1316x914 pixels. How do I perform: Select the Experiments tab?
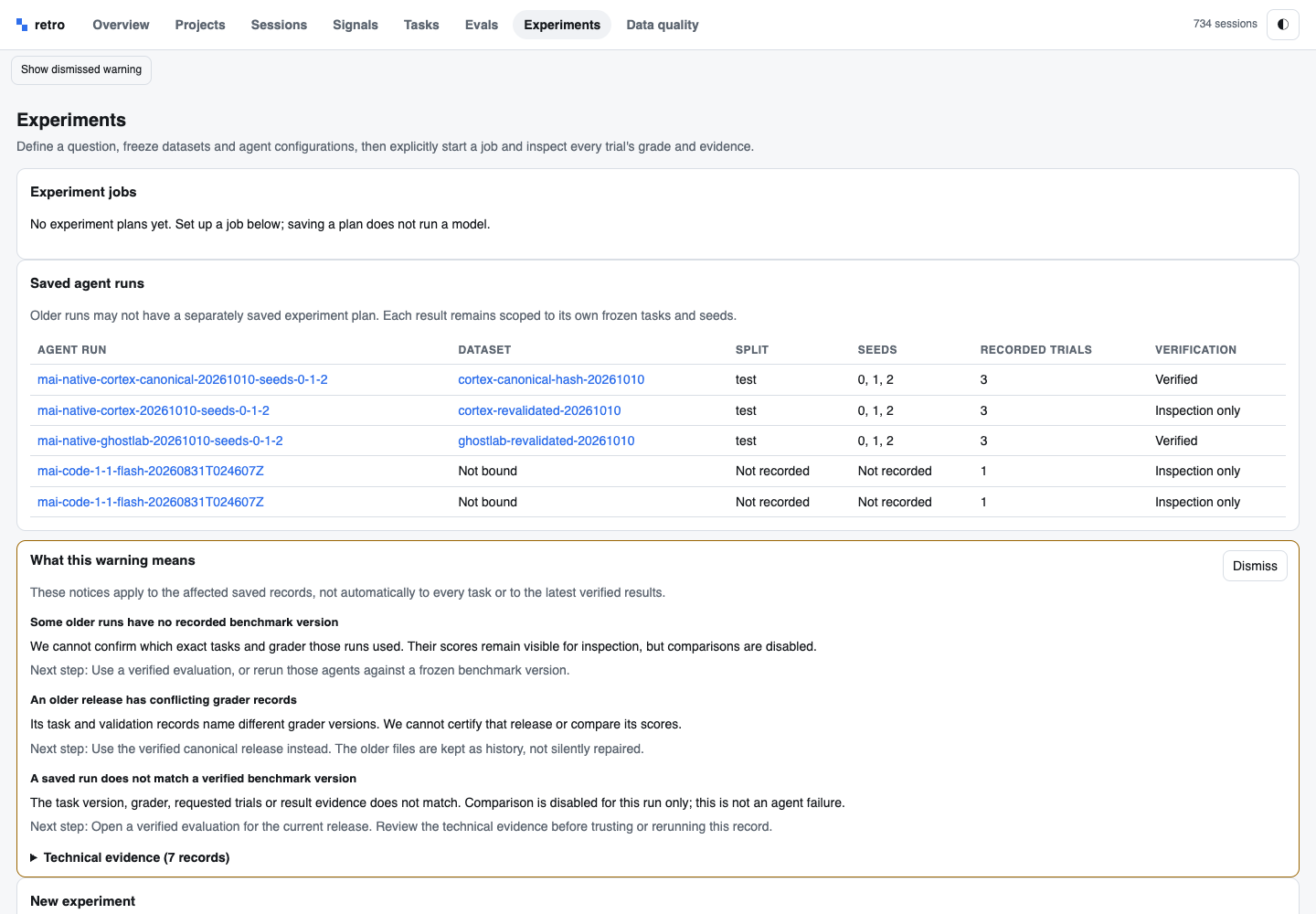tap(562, 25)
